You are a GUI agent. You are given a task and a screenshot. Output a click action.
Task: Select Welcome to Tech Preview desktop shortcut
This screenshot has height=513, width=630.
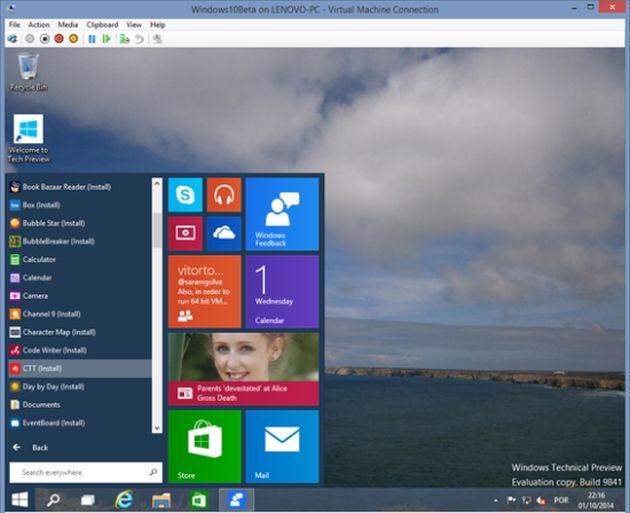(x=29, y=139)
